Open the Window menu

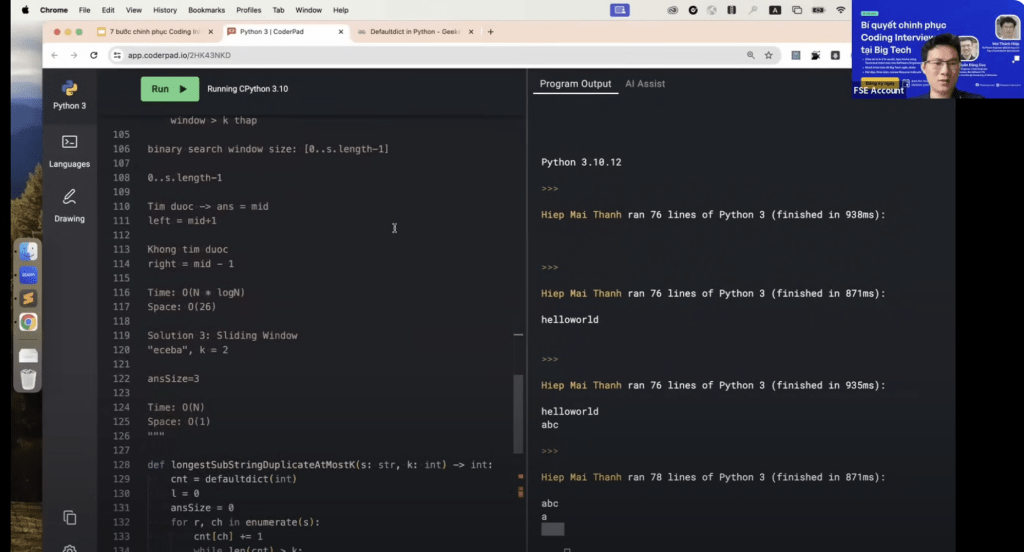[x=308, y=10]
